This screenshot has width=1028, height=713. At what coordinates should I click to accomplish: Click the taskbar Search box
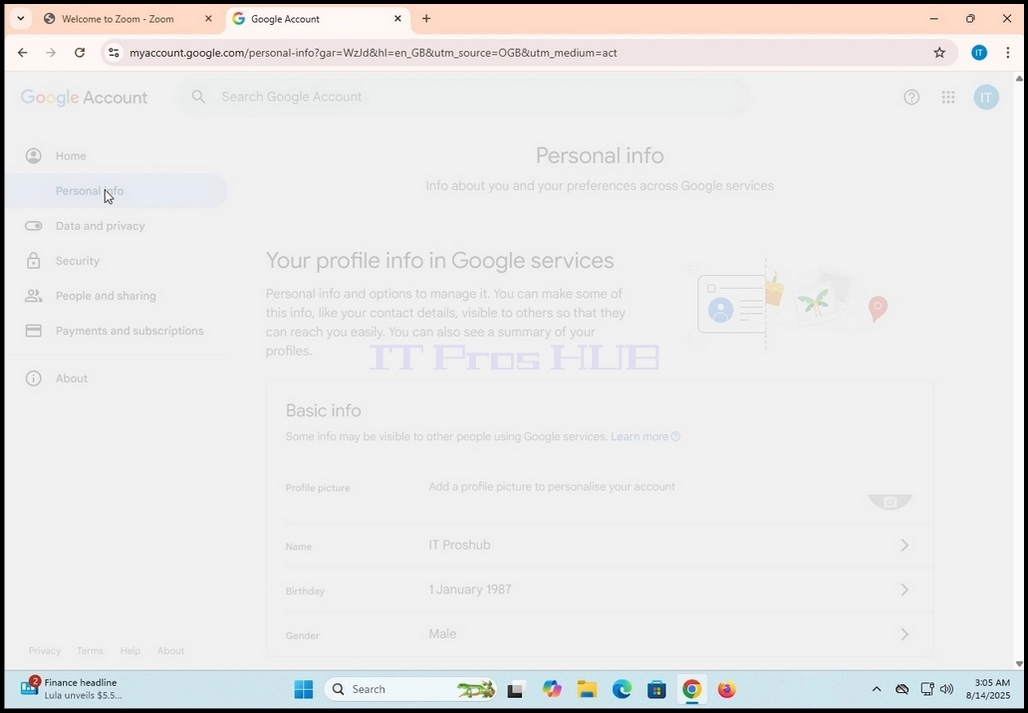pyautogui.click(x=410, y=689)
